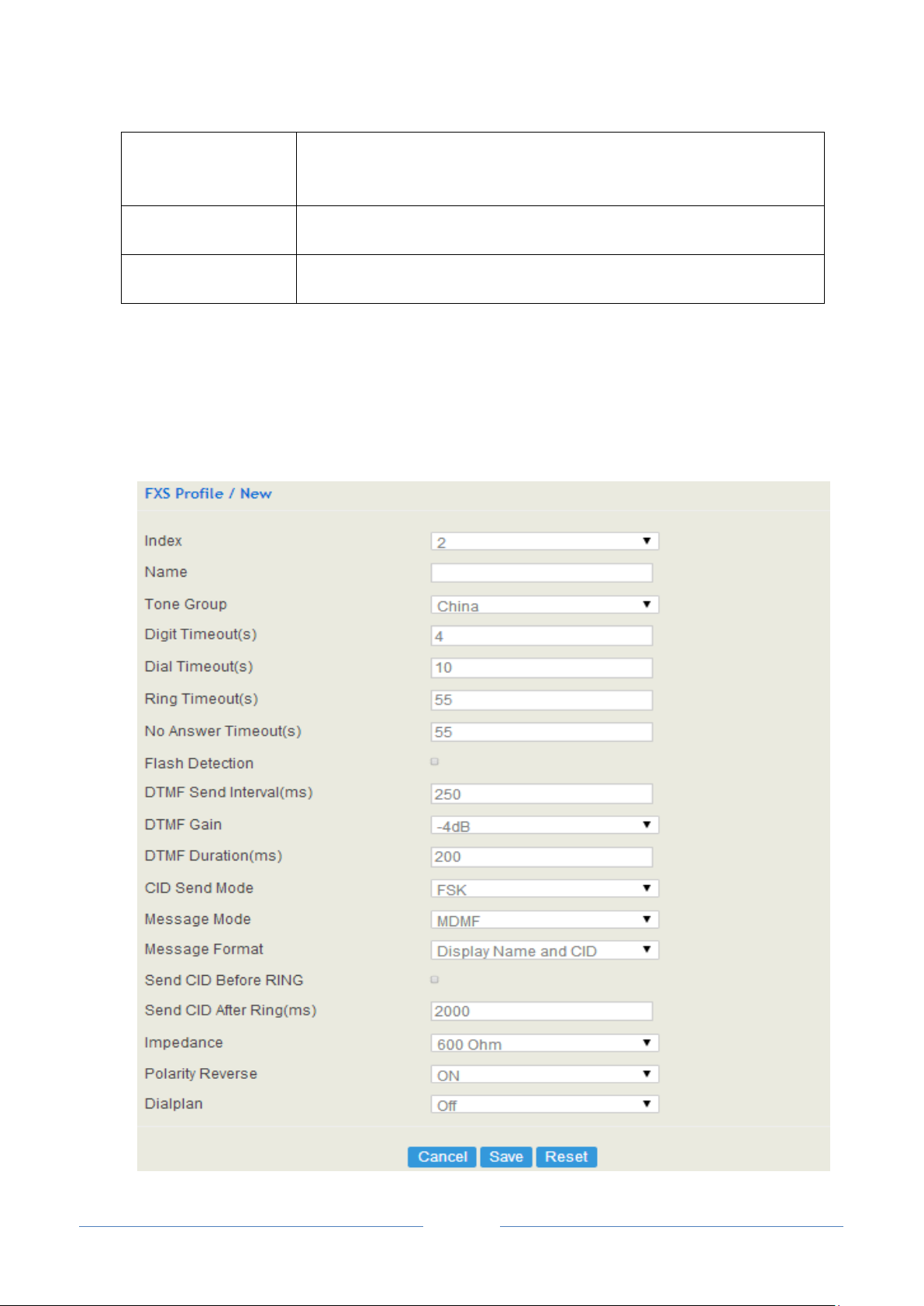Click the Send CID After Ring field
Image resolution: width=924 pixels, height=1306 pixels.
pyautogui.click(x=542, y=1011)
